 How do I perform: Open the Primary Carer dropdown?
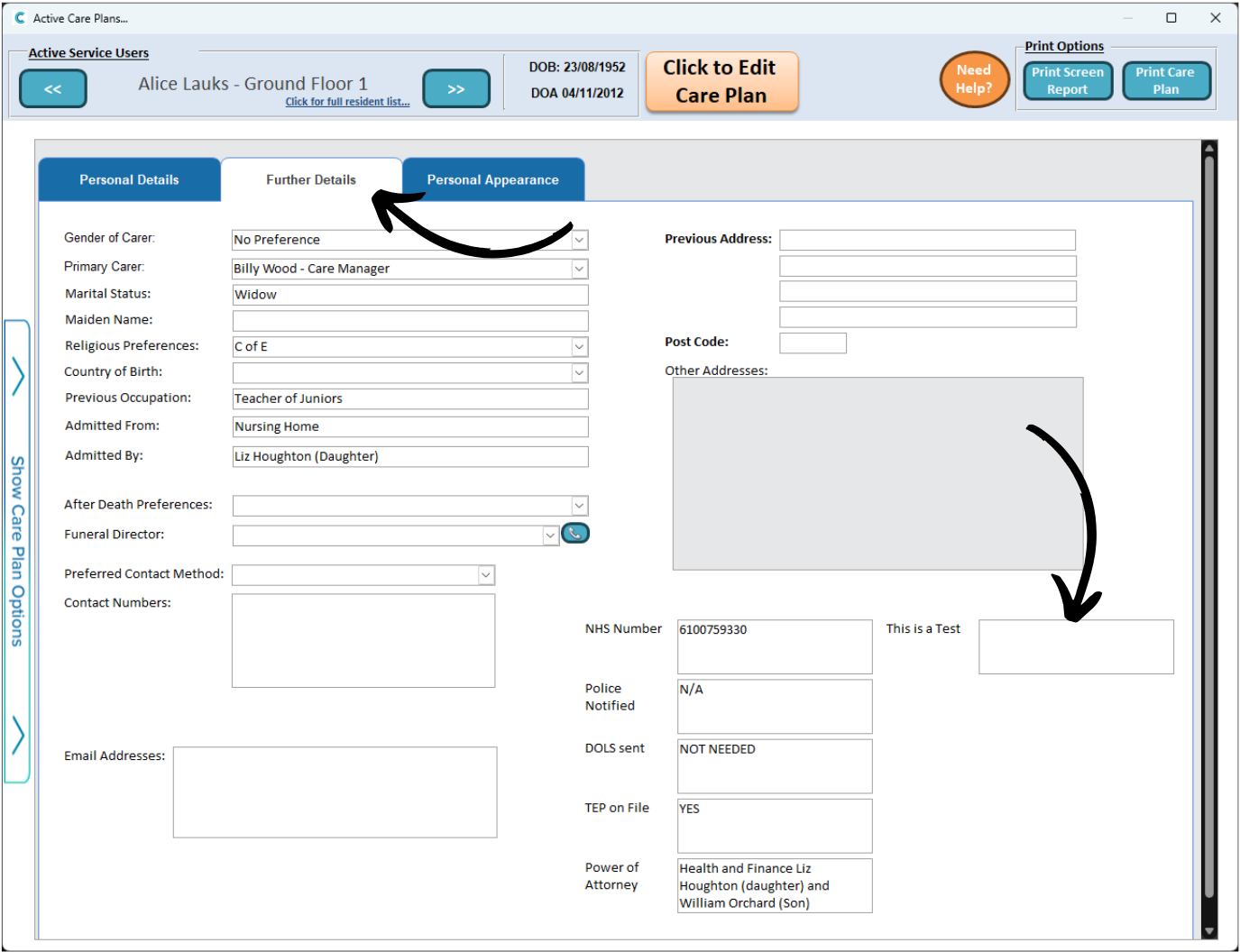[x=579, y=269]
